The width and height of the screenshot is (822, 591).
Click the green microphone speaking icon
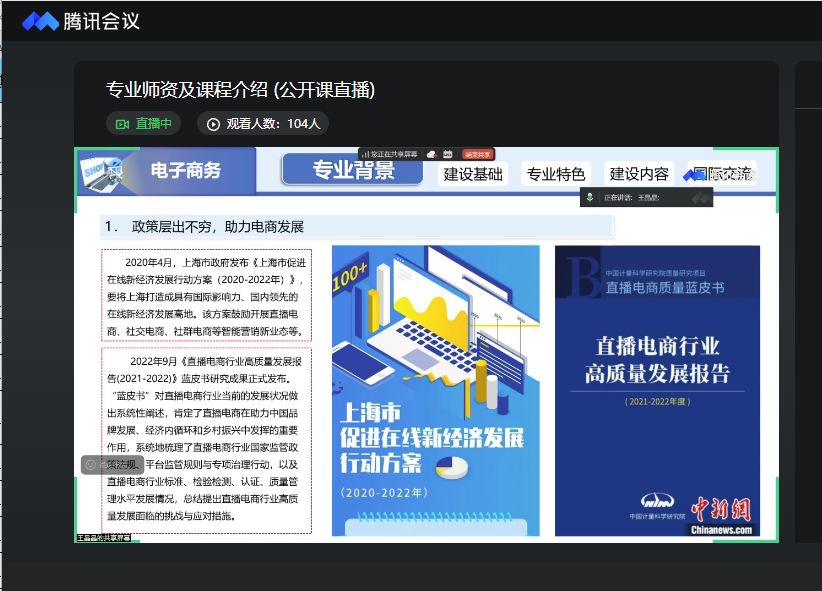click(x=591, y=197)
